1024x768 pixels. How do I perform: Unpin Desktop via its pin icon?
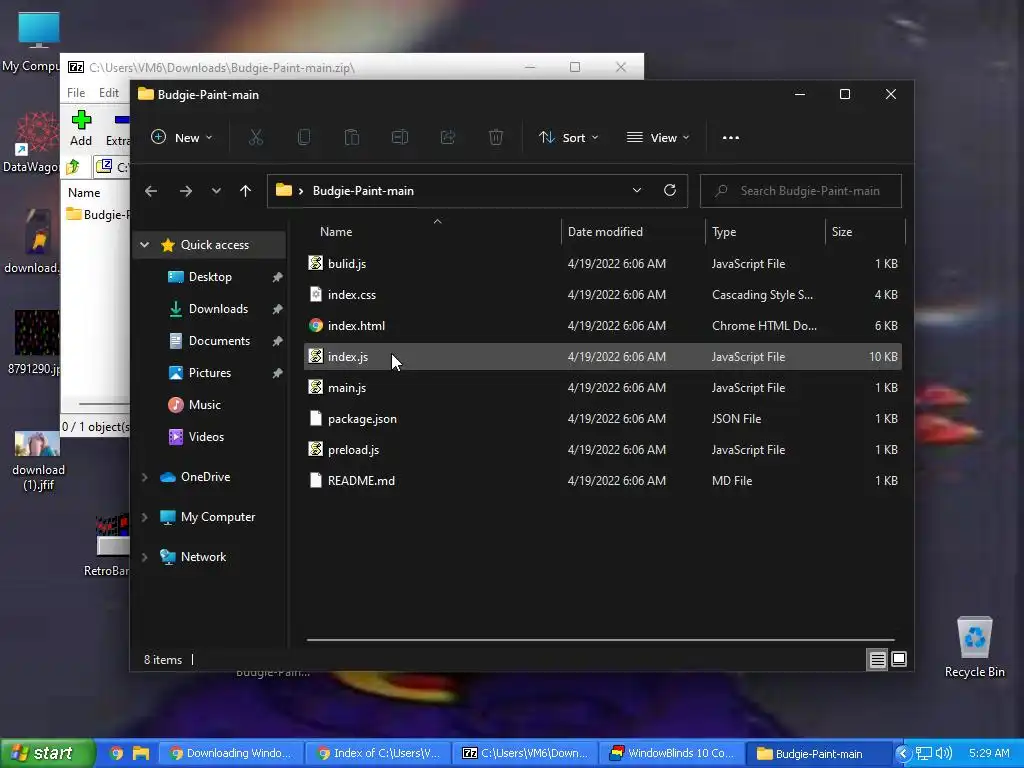[277, 277]
